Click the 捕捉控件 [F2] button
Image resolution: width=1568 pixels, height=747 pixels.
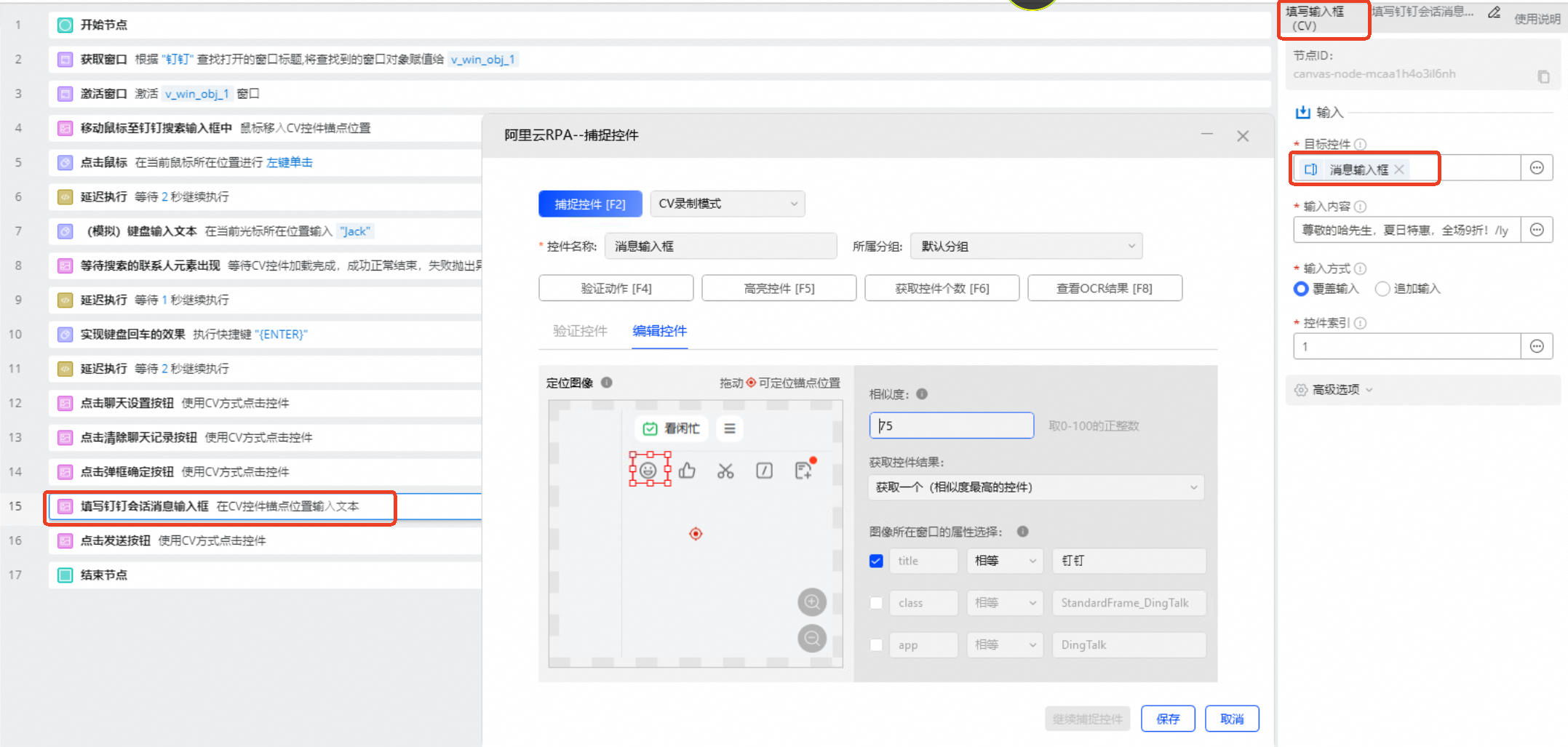[x=590, y=204]
